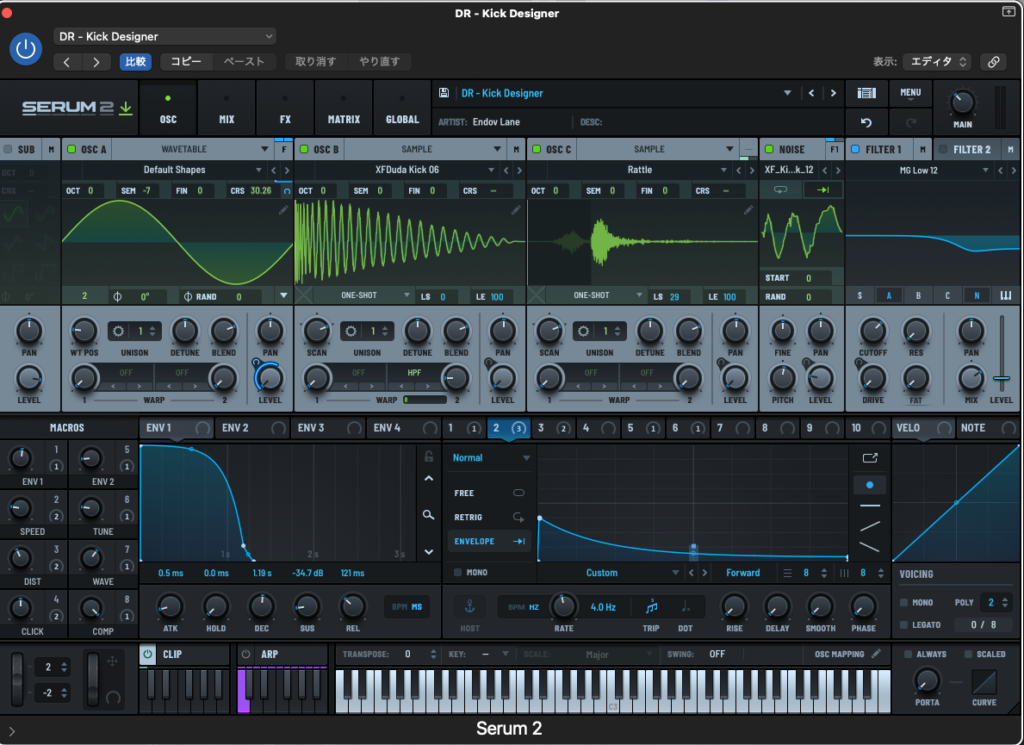Click the OSC C unison gear icon
1024x745 pixels.
pyautogui.click(x=583, y=331)
